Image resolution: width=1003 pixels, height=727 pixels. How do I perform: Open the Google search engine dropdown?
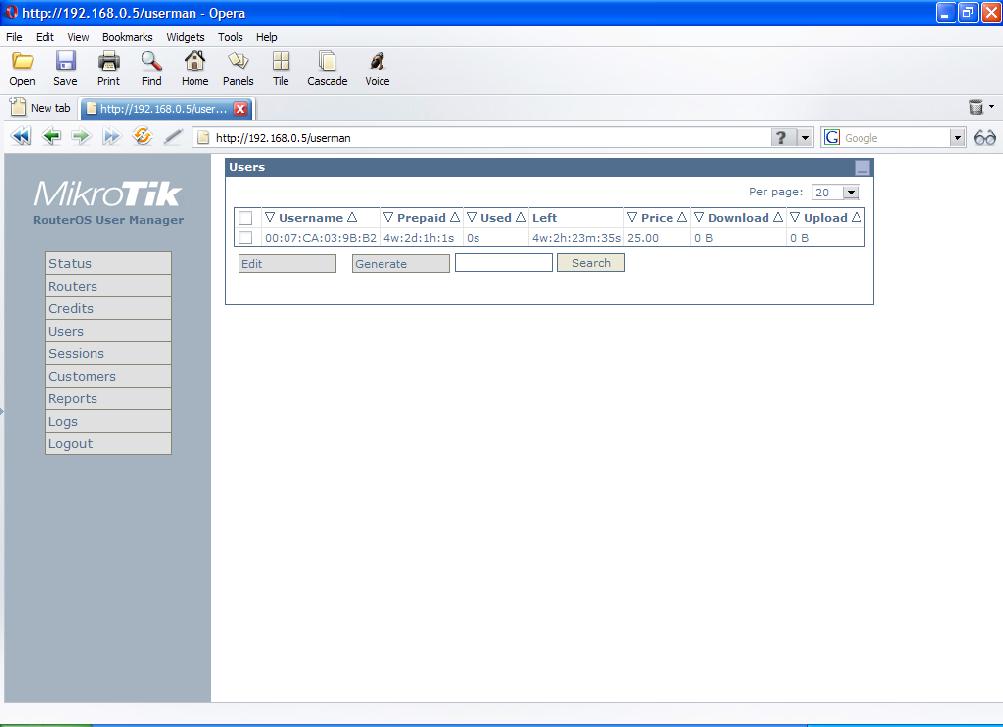click(x=957, y=137)
